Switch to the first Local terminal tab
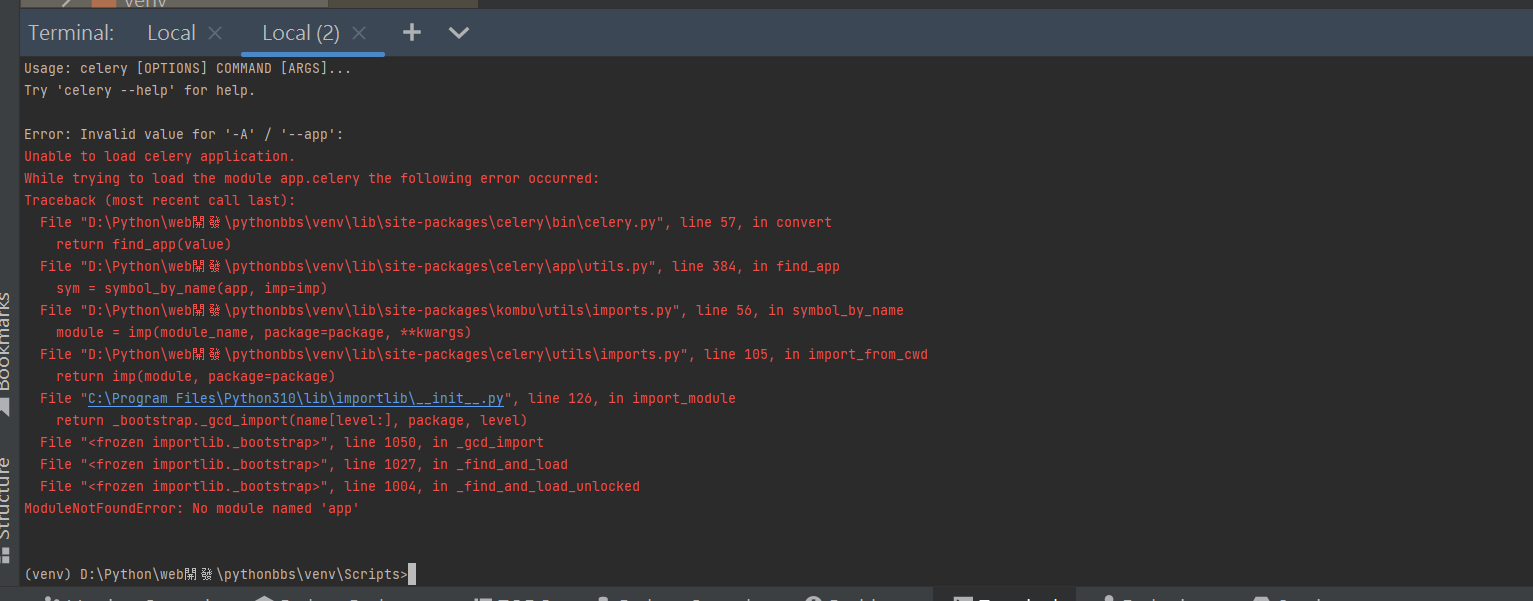The width and height of the screenshot is (1533, 601). click(x=170, y=33)
